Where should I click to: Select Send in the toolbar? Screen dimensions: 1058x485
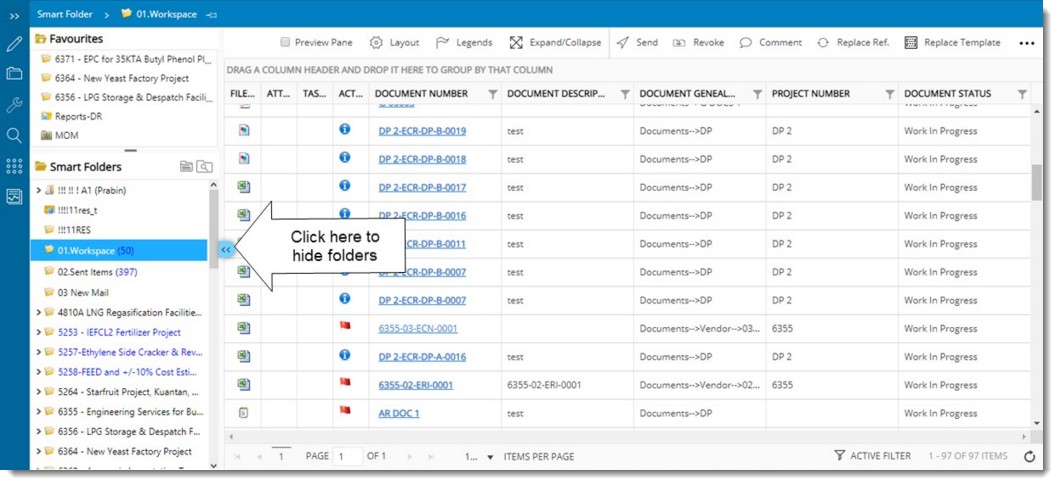pos(636,43)
